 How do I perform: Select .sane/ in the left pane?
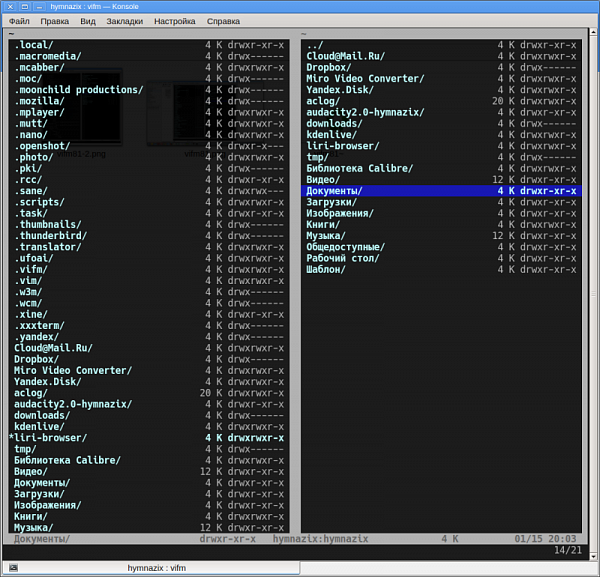pyautogui.click(x=149, y=191)
